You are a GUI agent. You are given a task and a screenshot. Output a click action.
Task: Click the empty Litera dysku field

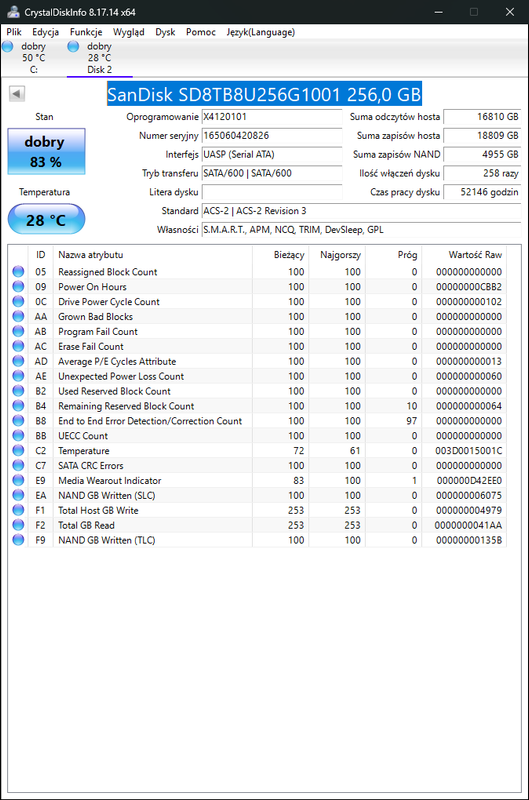(272, 192)
